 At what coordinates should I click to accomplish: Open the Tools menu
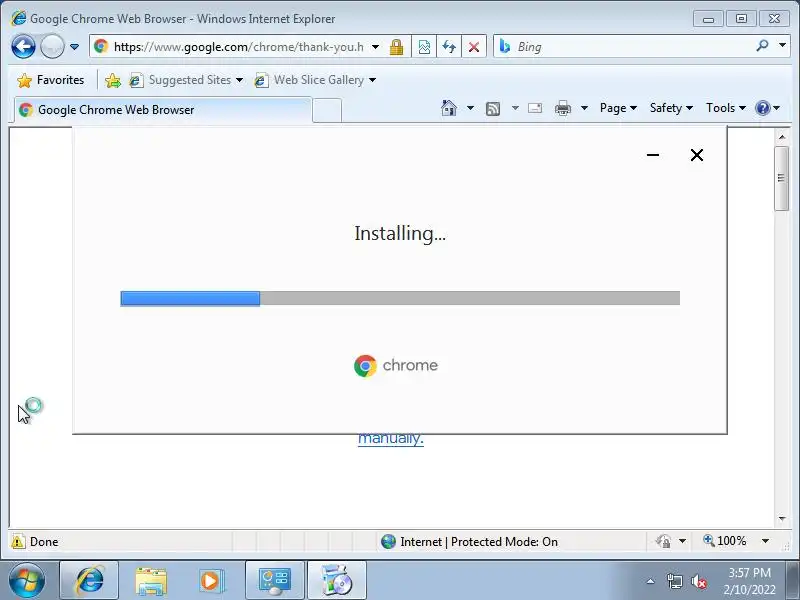726,108
